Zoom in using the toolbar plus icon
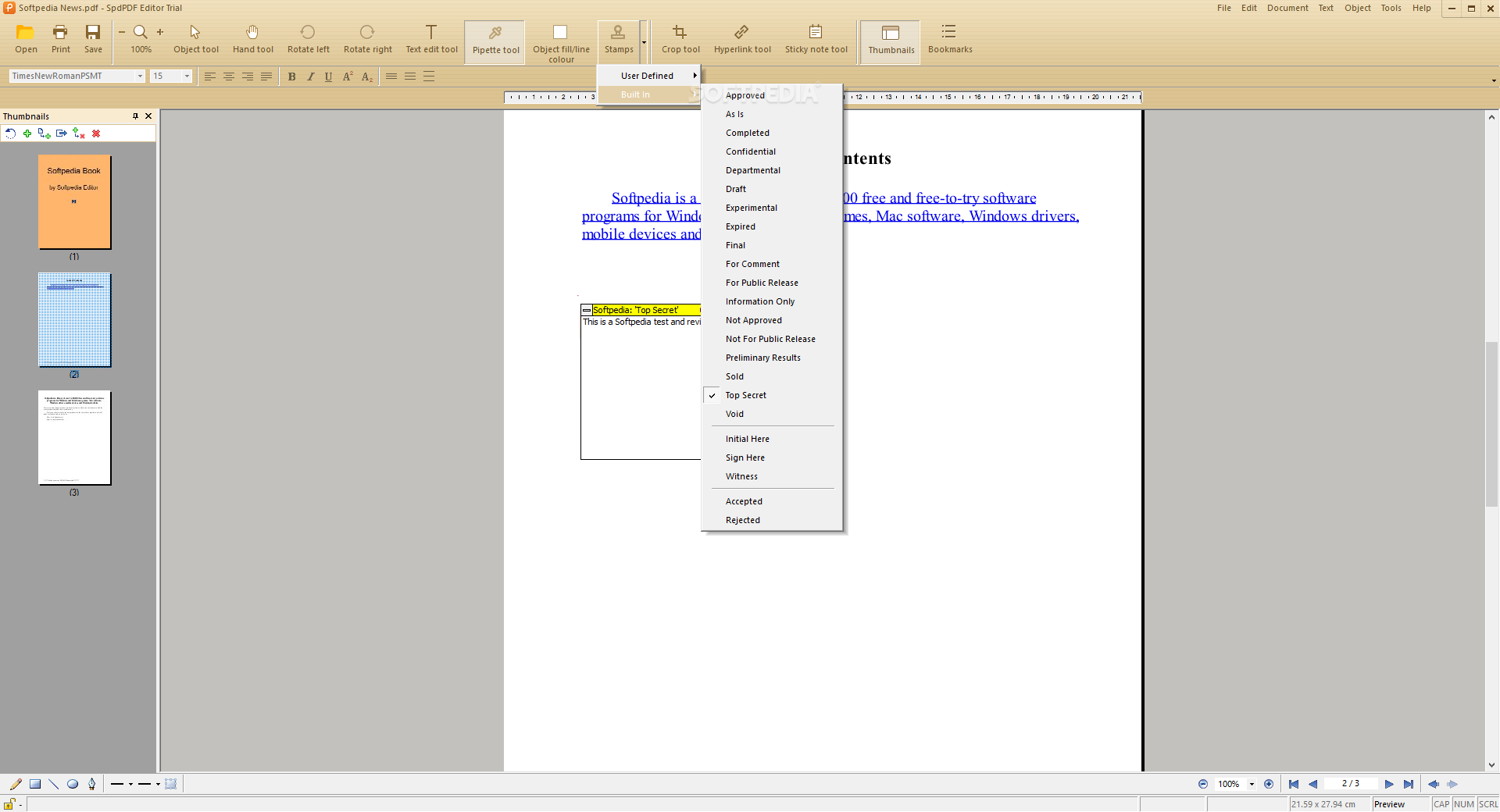 160,32
